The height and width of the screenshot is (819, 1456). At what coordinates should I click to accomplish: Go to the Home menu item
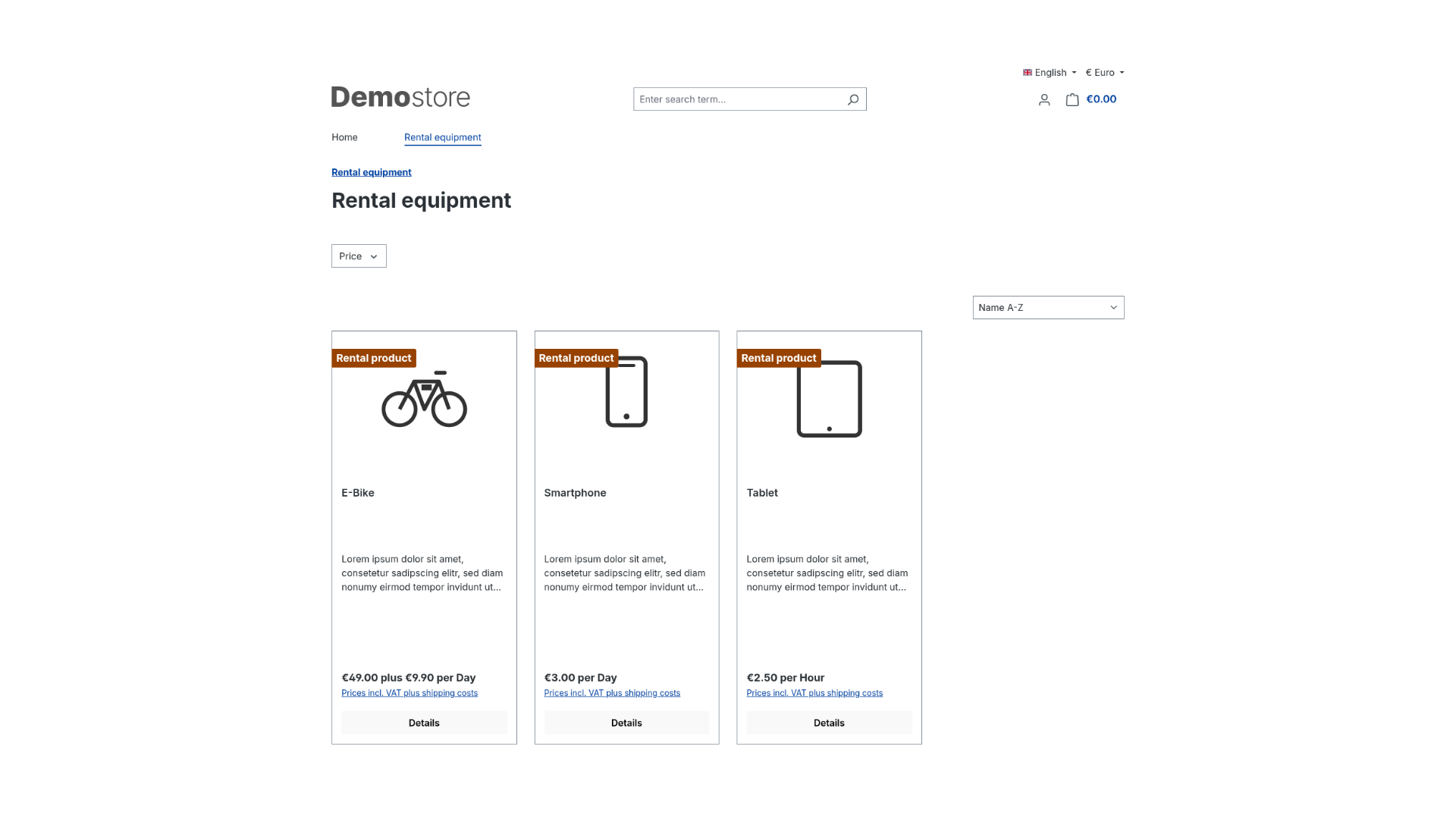(x=344, y=137)
